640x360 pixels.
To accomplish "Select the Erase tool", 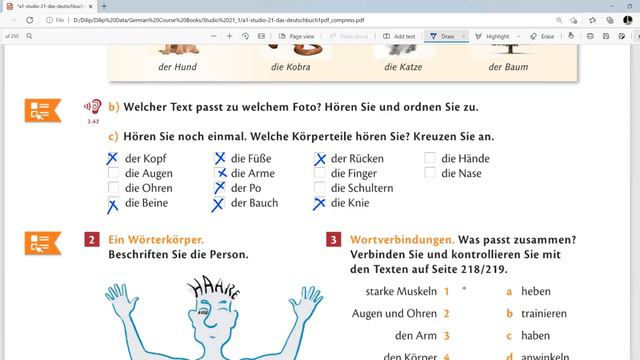I will pos(542,36).
